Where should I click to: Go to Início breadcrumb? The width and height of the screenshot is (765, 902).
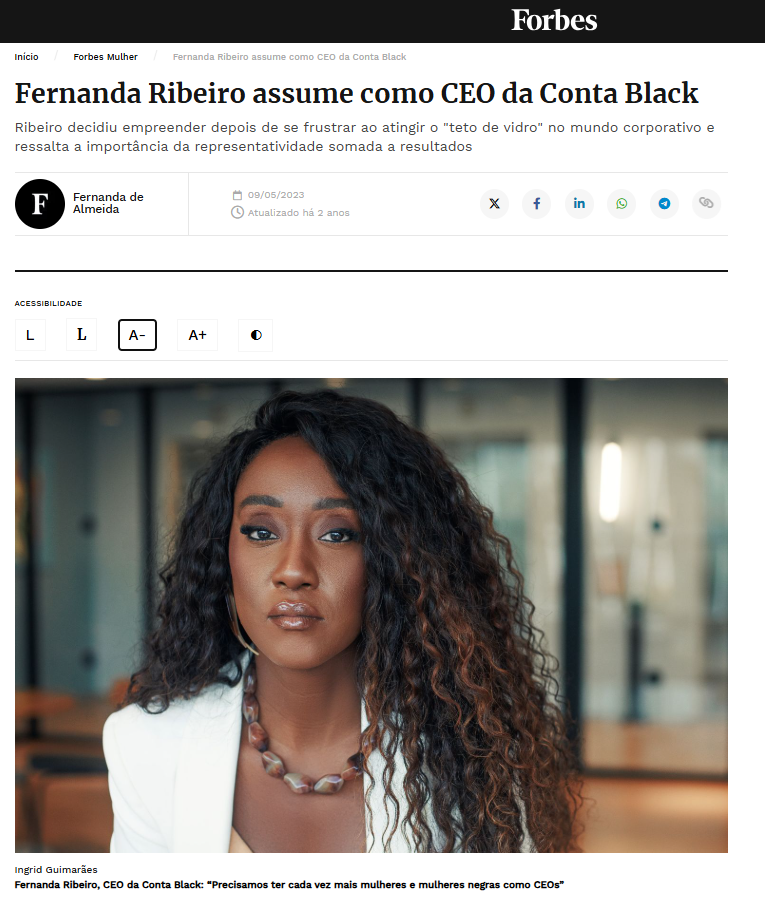[26, 57]
